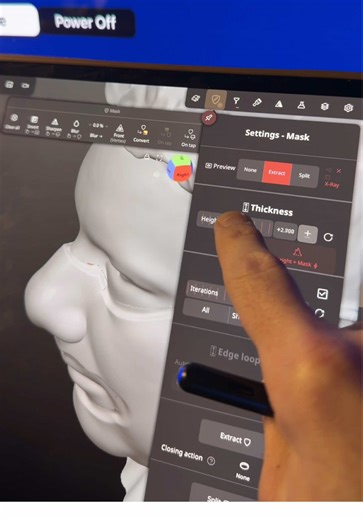This screenshot has height=520, width=363.
Task: Tap the Thickness reset circular arrow
Action: [x=328, y=237]
